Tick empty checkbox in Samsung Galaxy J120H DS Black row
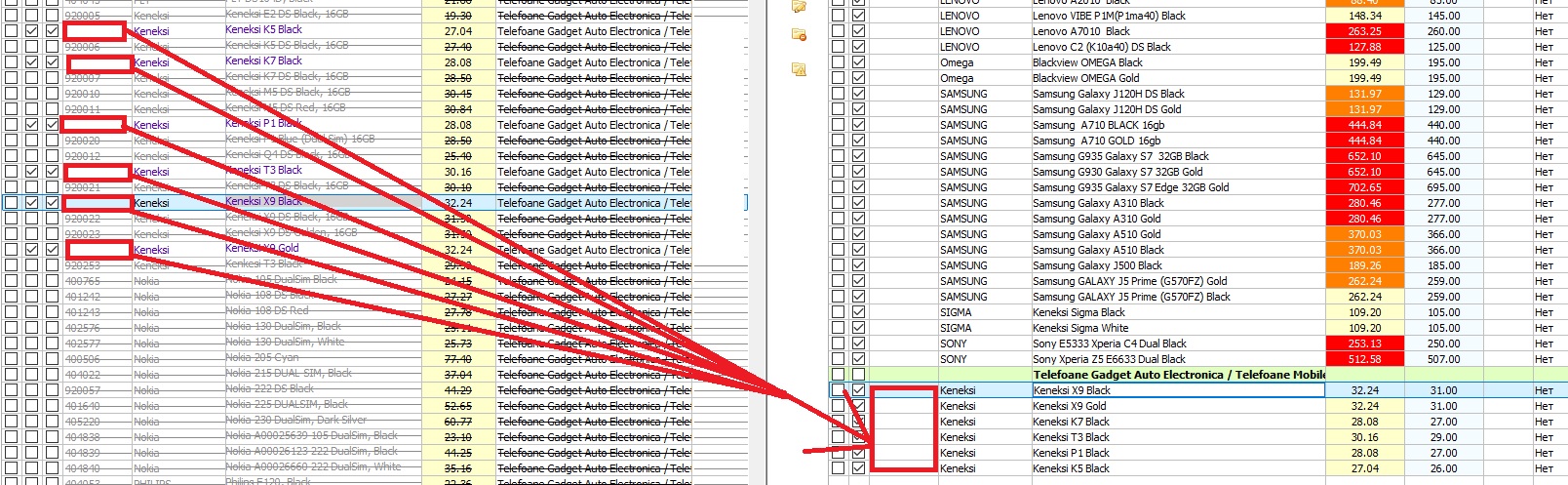The image size is (1568, 485). [x=838, y=94]
